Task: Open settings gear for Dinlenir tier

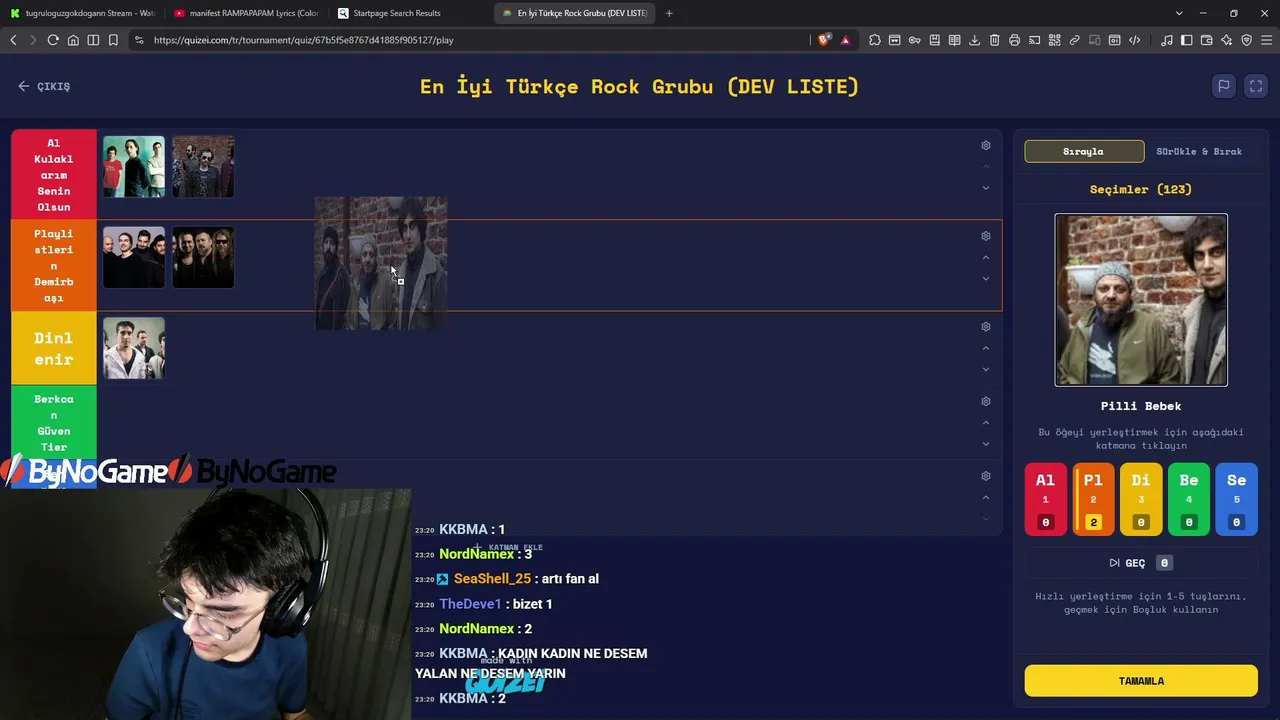Action: pos(986,327)
